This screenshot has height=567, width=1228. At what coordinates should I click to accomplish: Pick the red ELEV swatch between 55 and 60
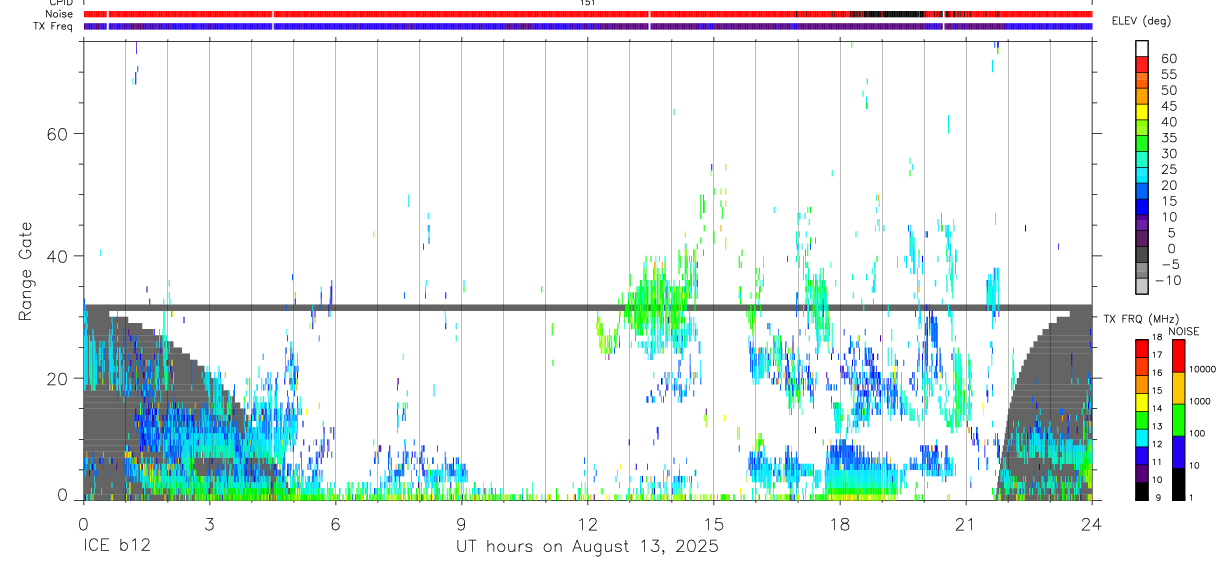(x=1142, y=64)
